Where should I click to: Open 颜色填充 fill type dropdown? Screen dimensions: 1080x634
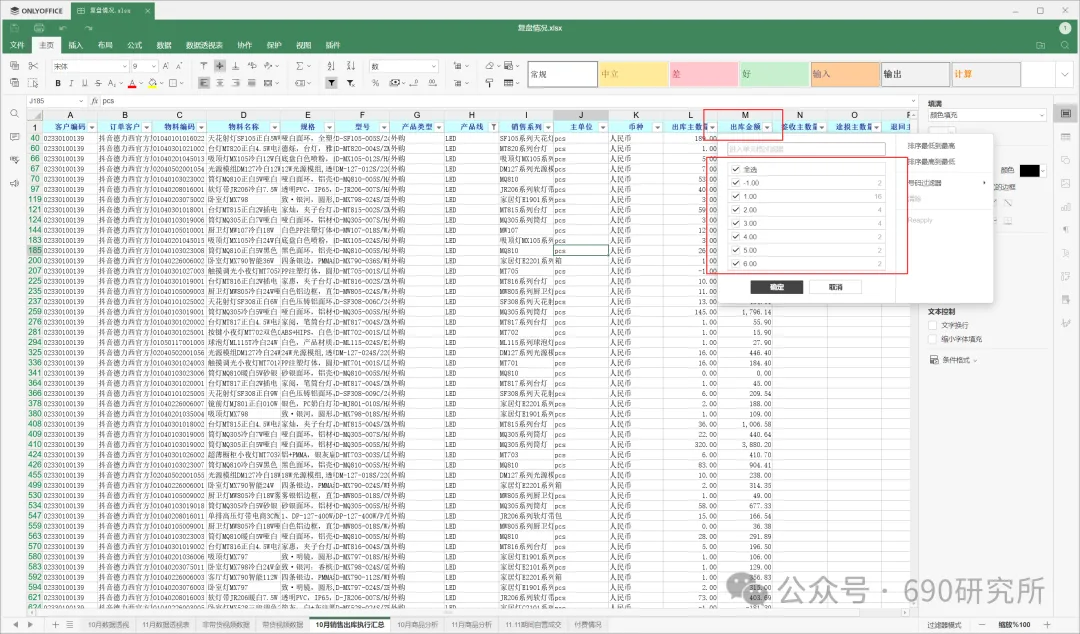point(987,115)
